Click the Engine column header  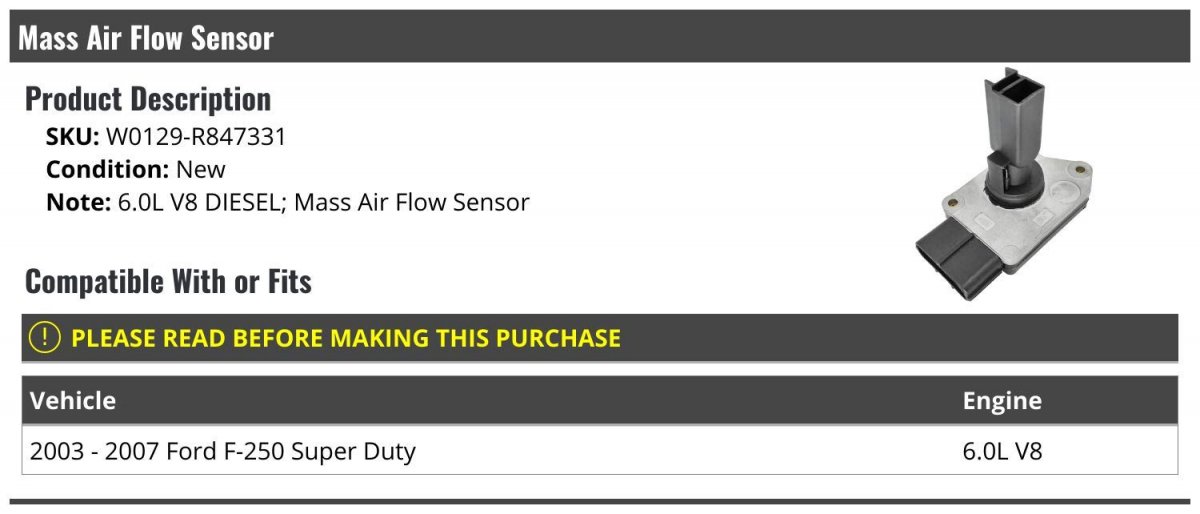click(x=1002, y=401)
